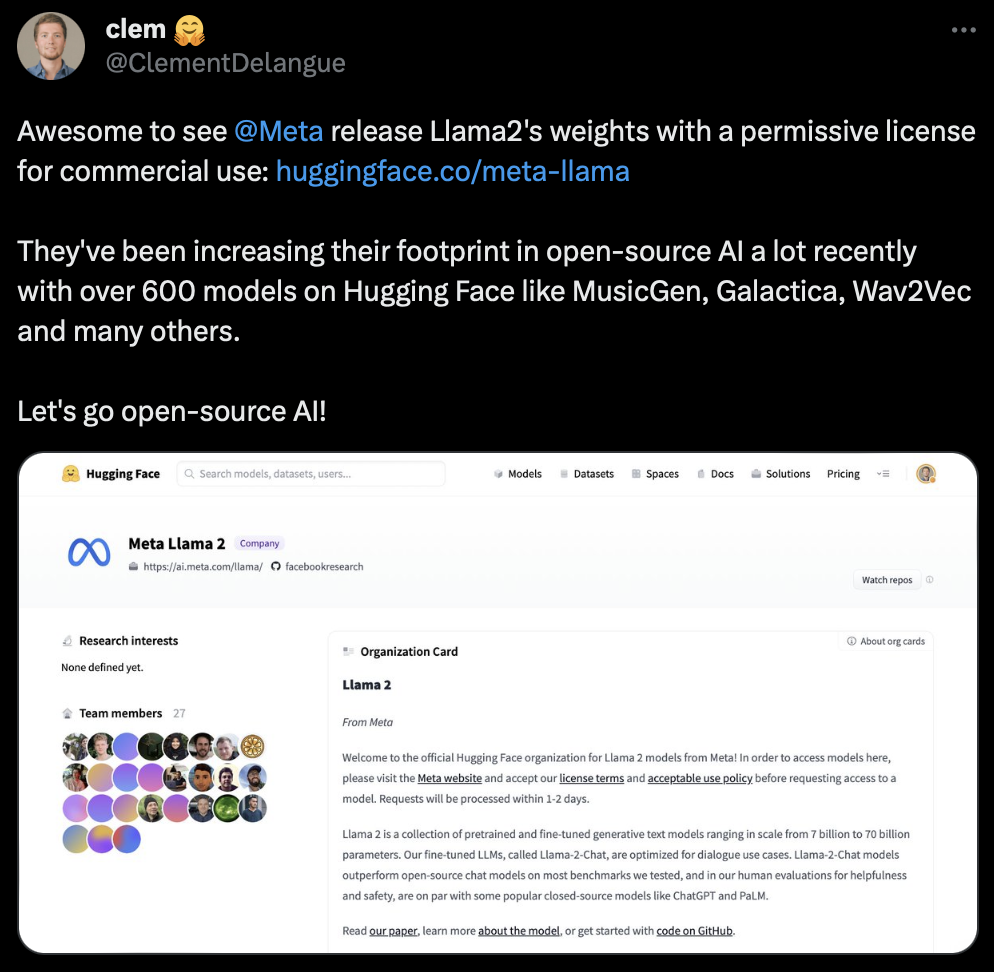Open the Pricing page

coord(843,474)
